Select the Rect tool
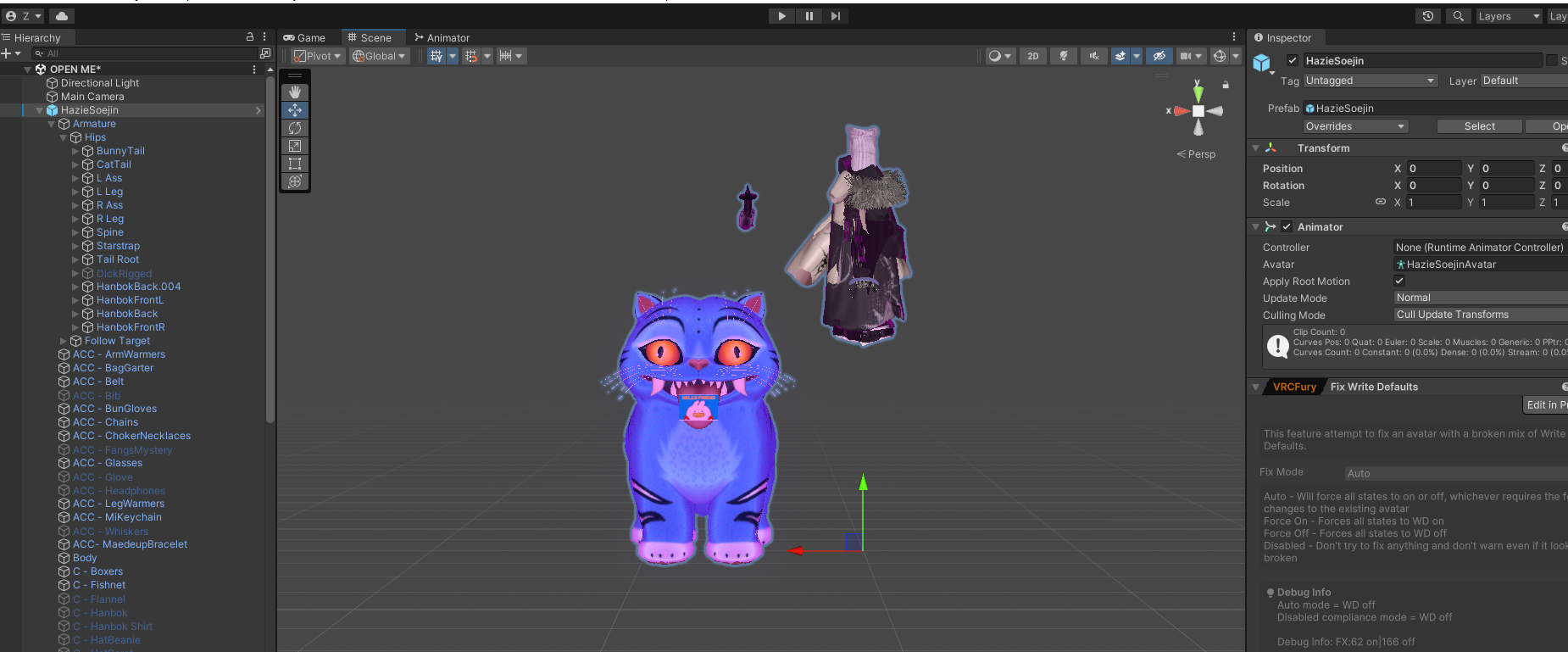 coord(295,164)
